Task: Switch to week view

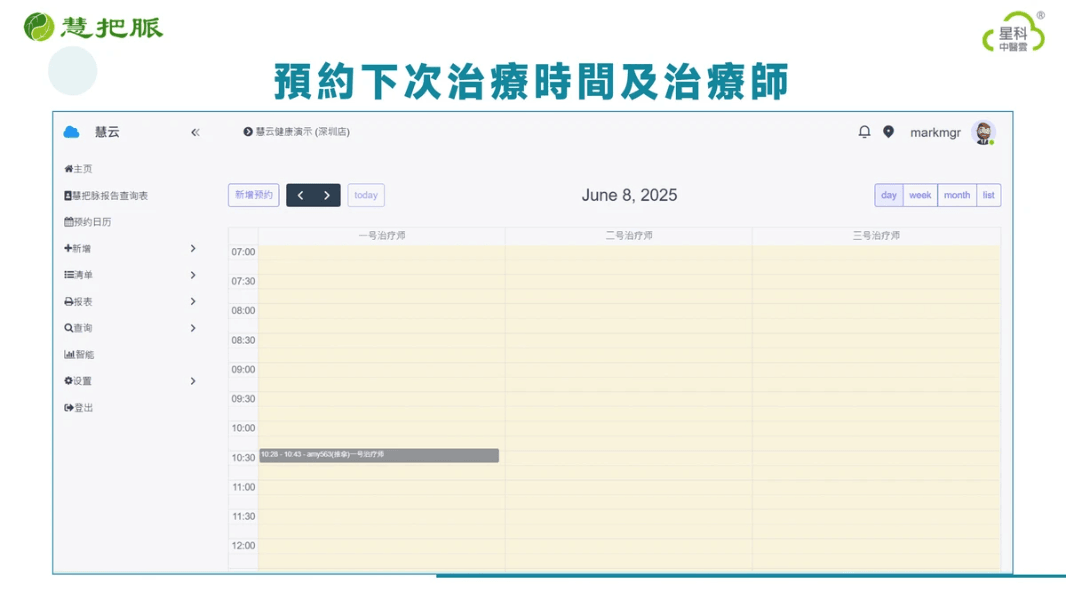Action: point(920,195)
